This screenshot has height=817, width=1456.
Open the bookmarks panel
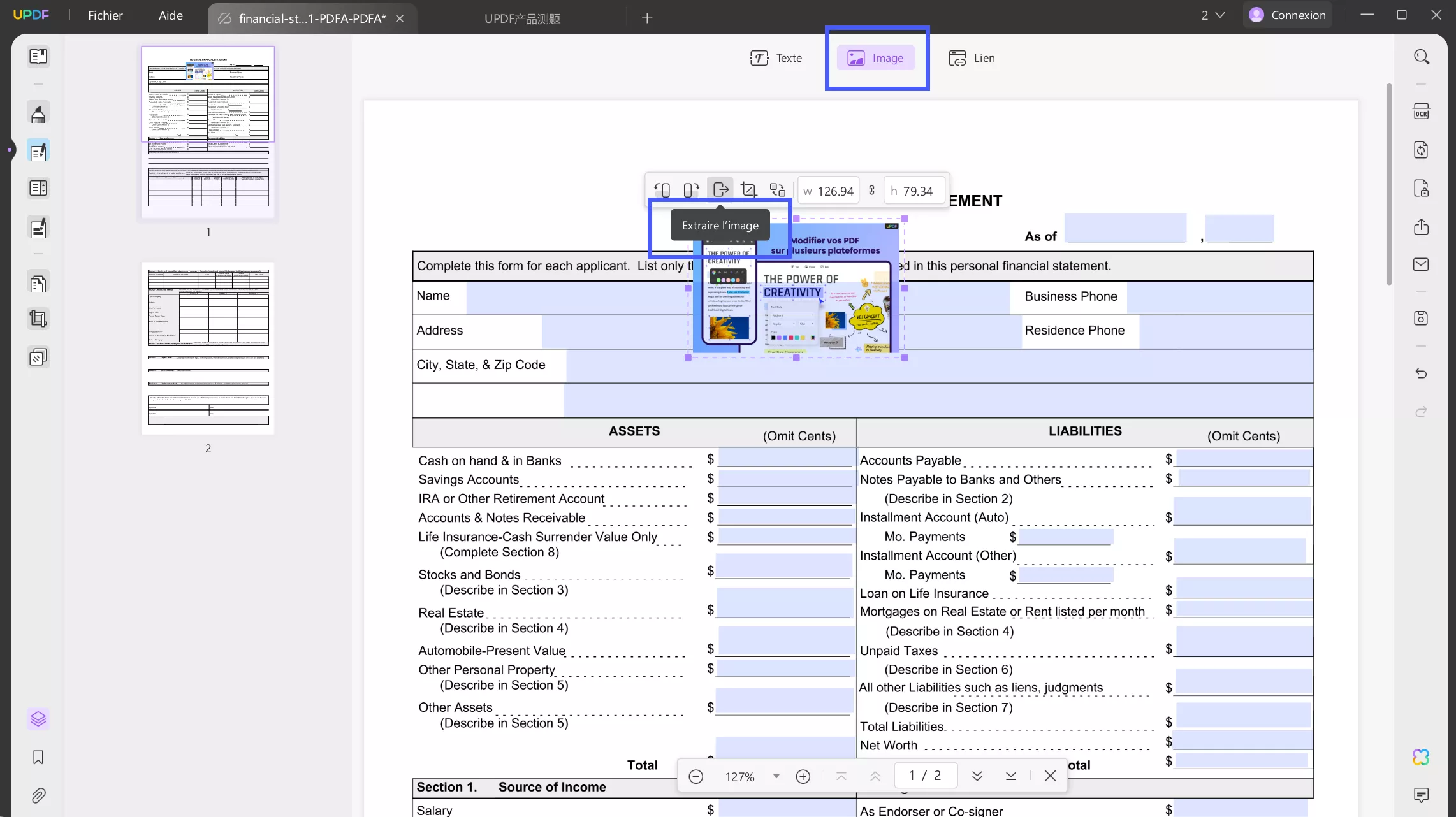[38, 757]
